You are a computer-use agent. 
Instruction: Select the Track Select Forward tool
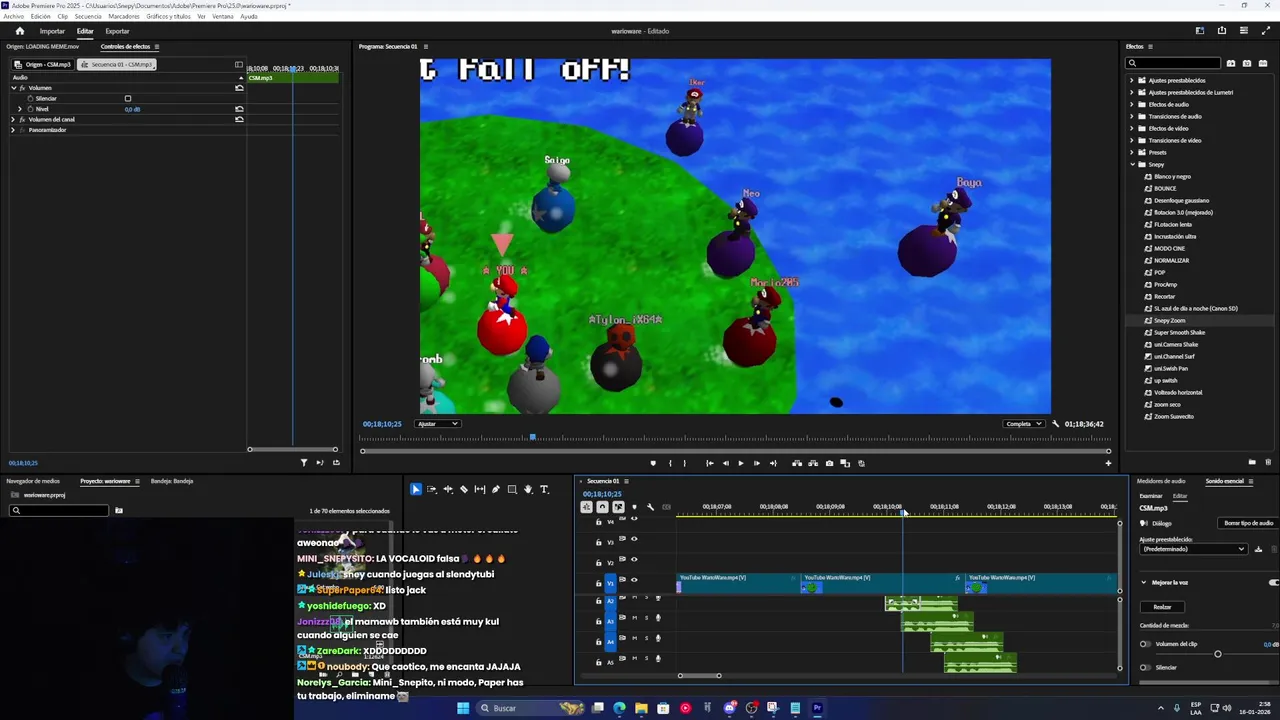432,489
